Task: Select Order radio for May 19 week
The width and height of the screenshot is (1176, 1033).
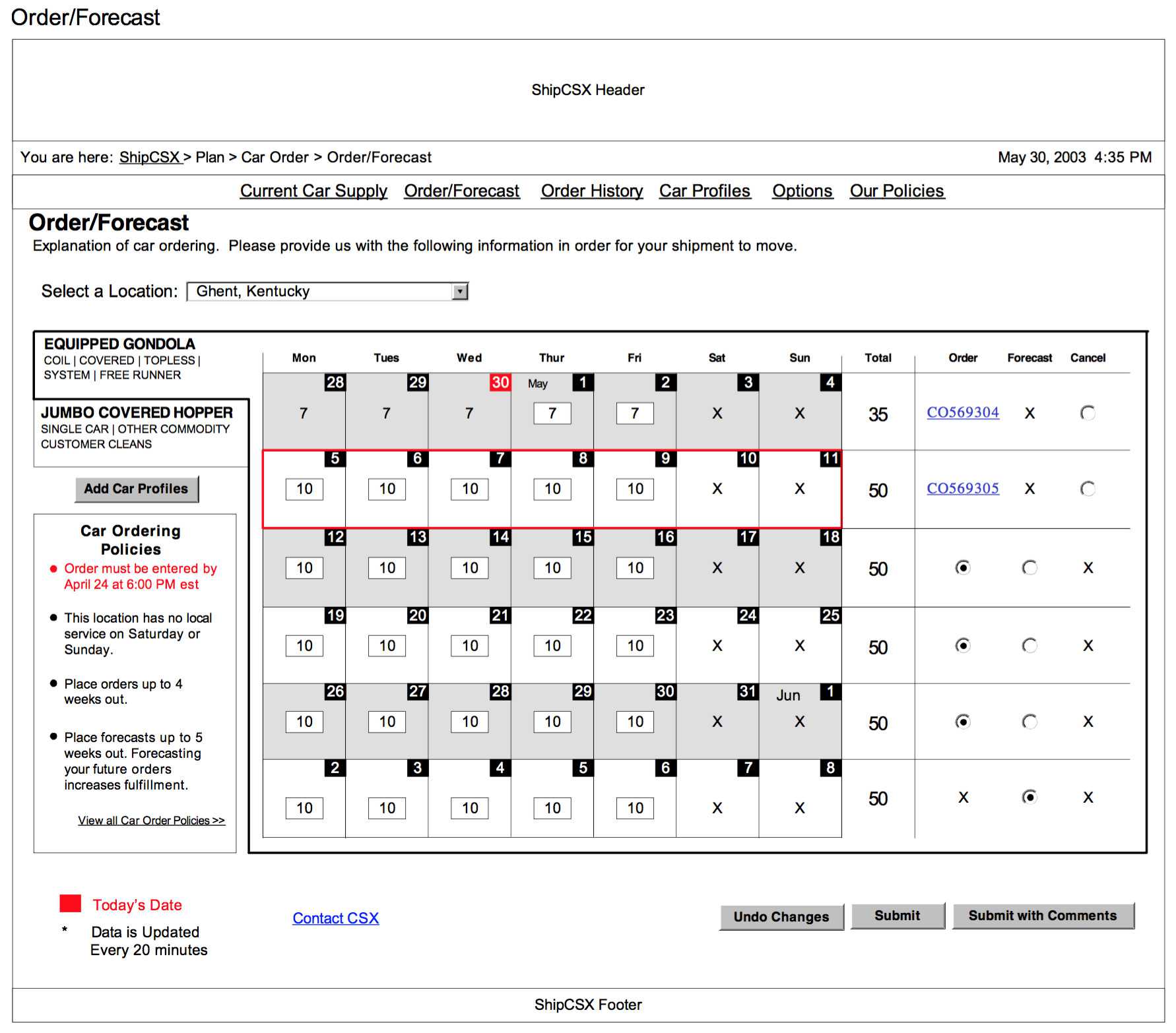Action: pos(963,646)
